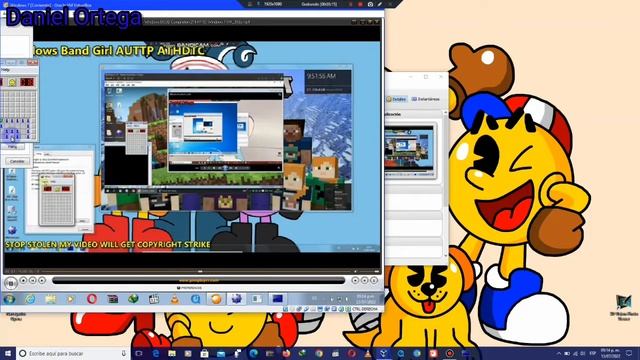This screenshot has height=360, width=640.
Task: Switch to the Instantáneas tab in VirtualBox Manager
Action: click(426, 99)
